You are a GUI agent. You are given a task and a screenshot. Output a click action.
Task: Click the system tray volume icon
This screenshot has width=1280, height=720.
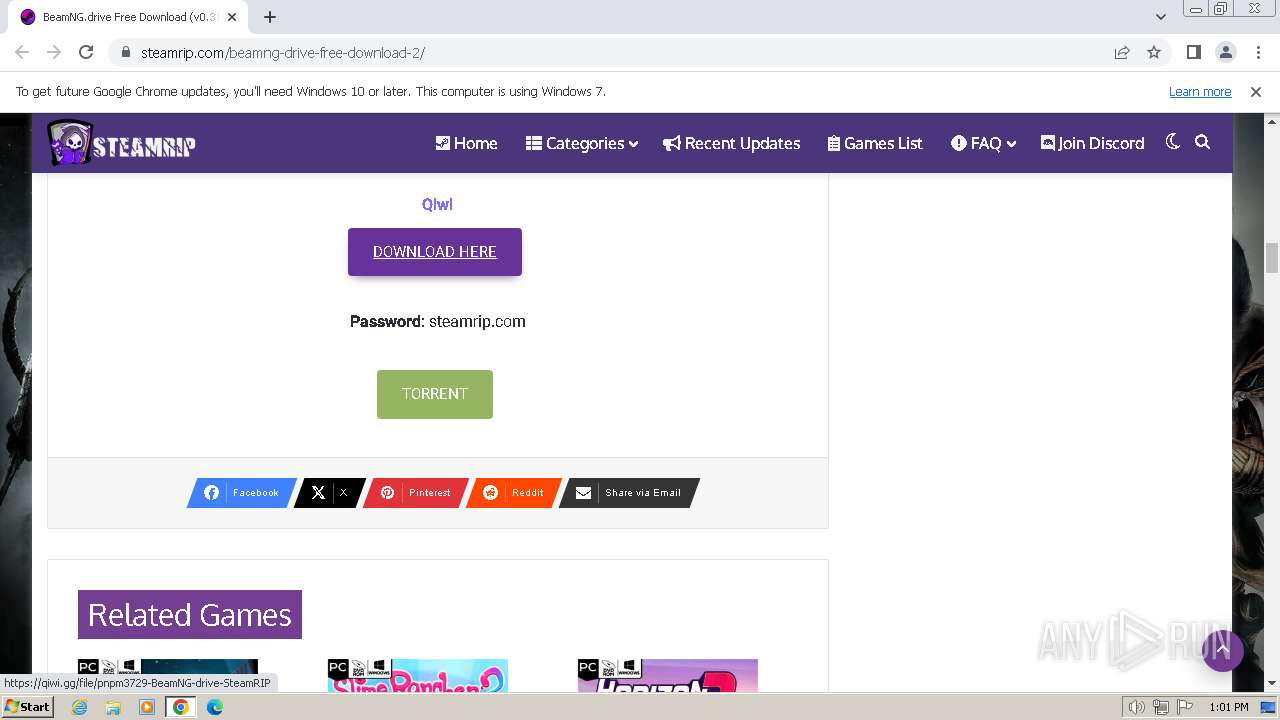pyautogui.click(x=1137, y=707)
